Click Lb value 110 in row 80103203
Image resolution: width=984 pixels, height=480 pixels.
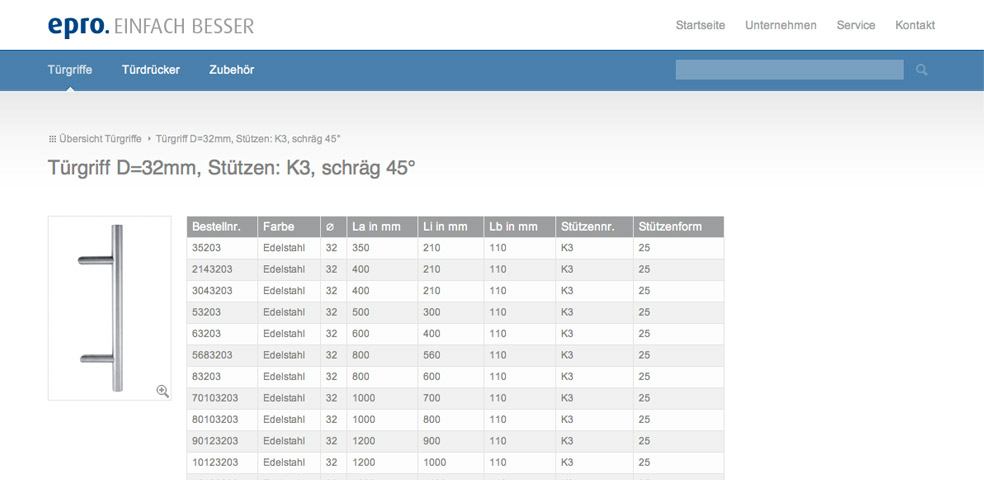pos(498,419)
